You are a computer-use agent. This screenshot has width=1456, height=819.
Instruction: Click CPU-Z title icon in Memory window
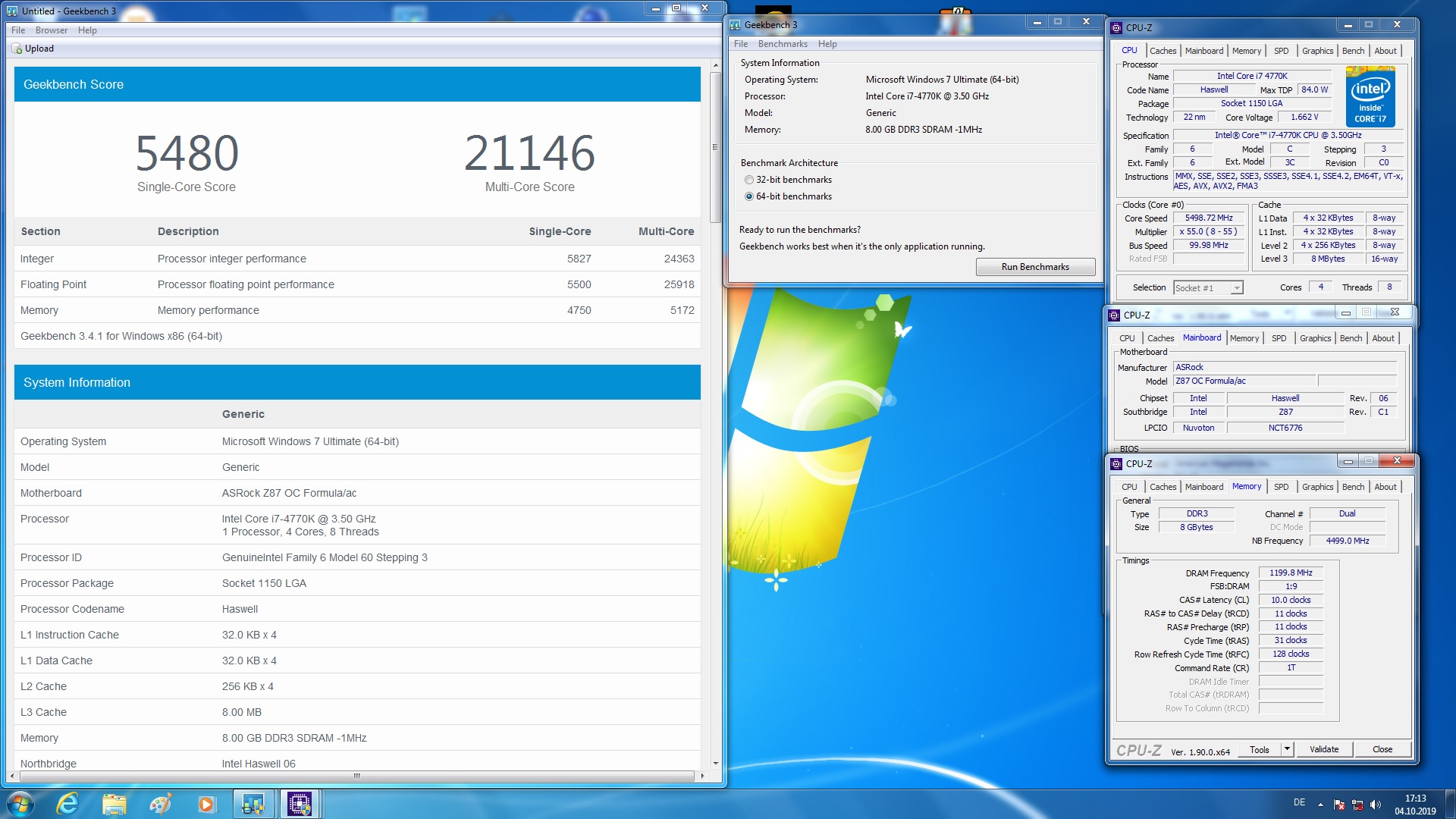pyautogui.click(x=1116, y=463)
